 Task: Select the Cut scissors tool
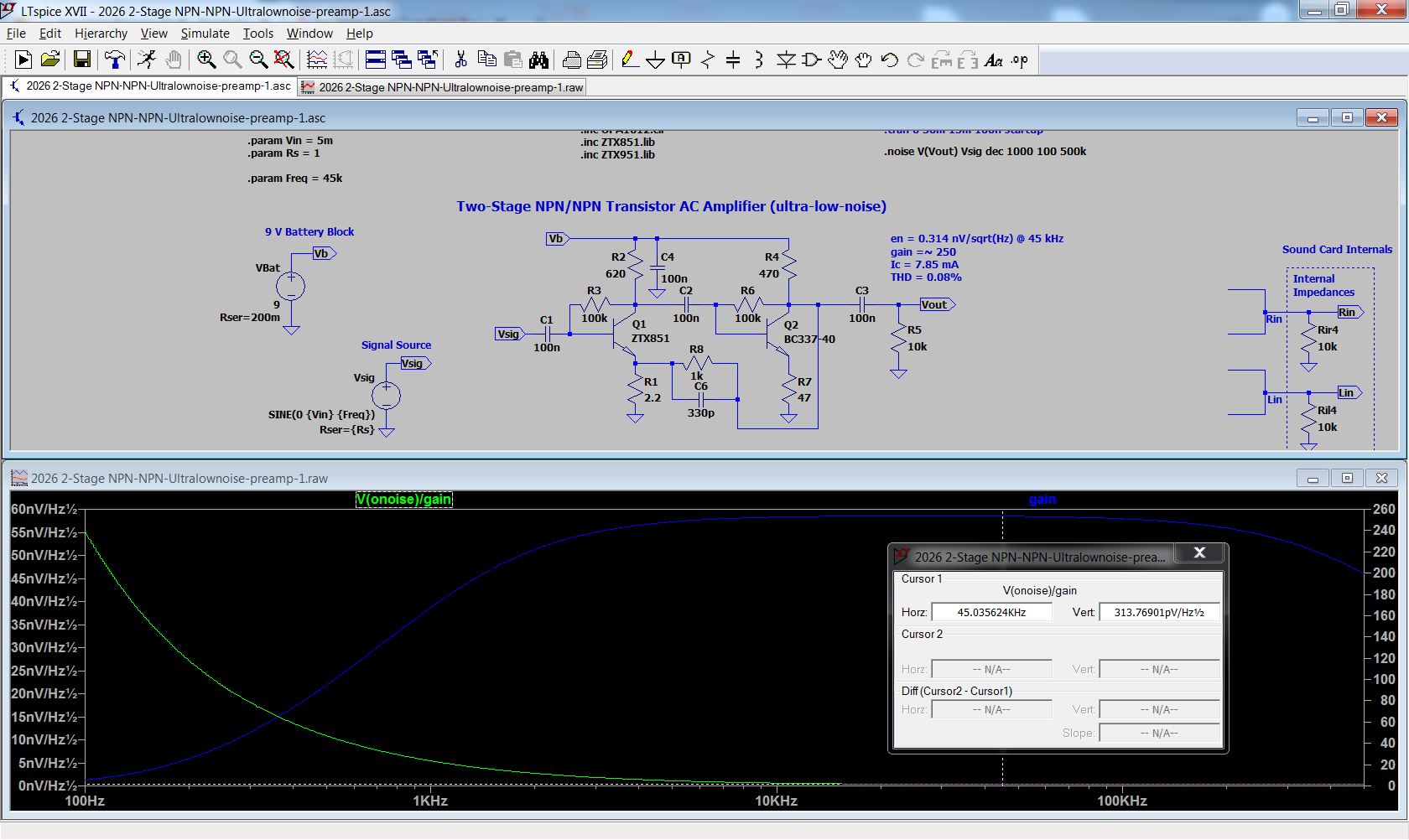click(x=460, y=60)
